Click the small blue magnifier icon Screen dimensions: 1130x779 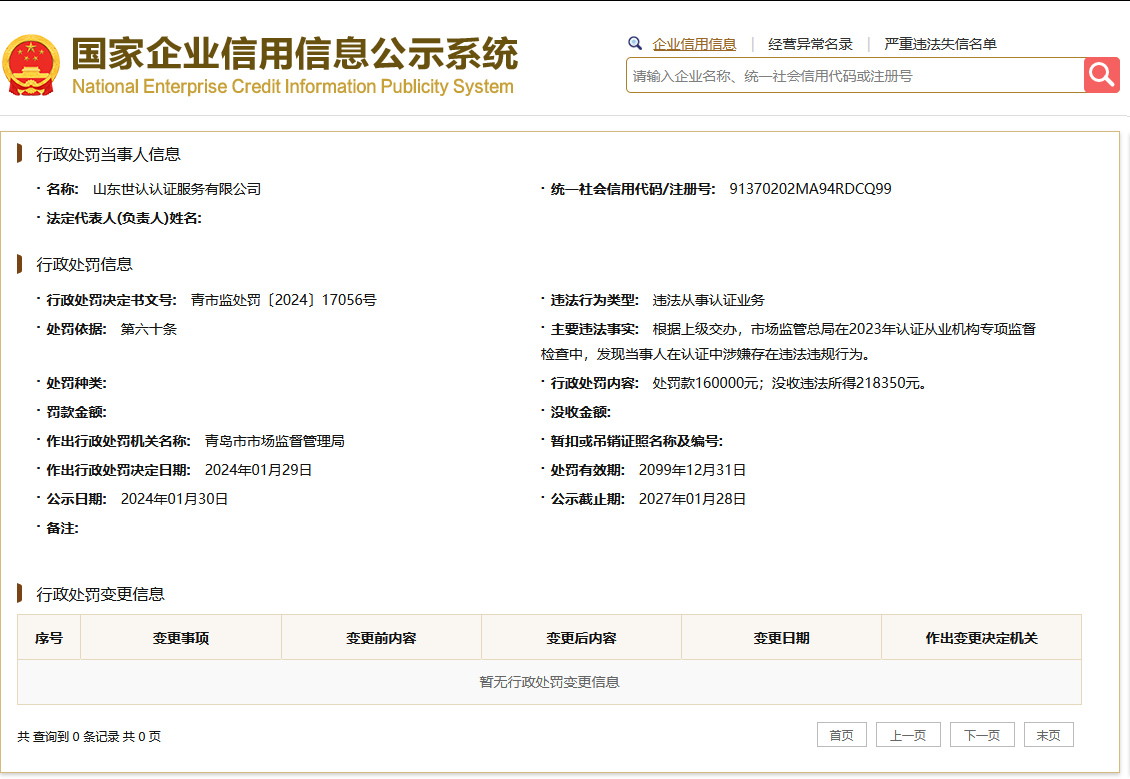(x=635, y=43)
